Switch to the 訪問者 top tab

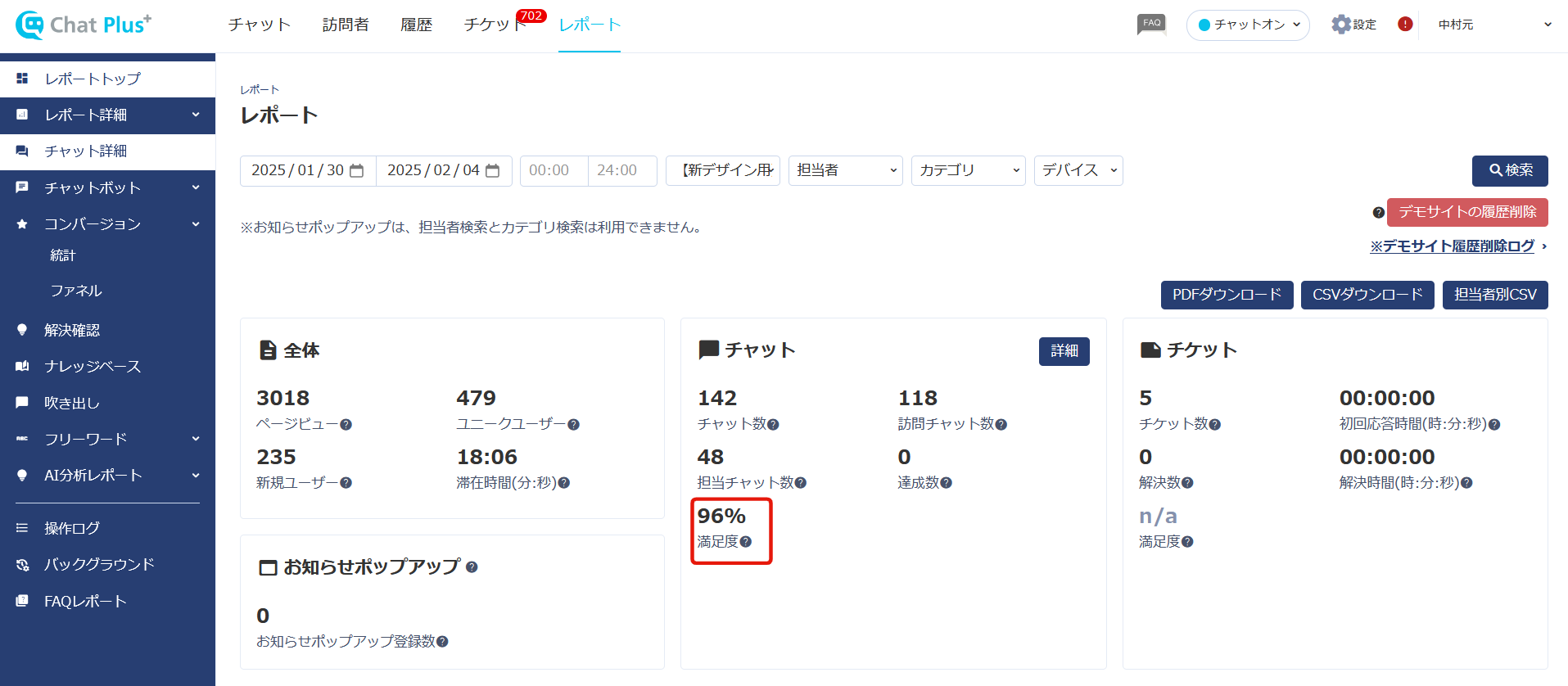346,25
